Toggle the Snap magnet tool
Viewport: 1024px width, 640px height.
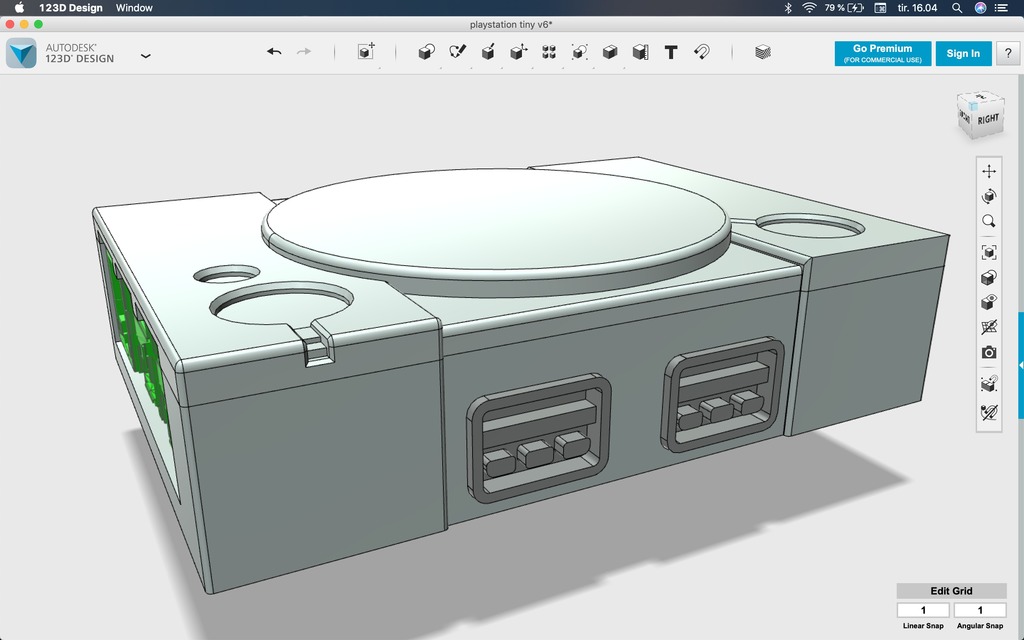701,52
